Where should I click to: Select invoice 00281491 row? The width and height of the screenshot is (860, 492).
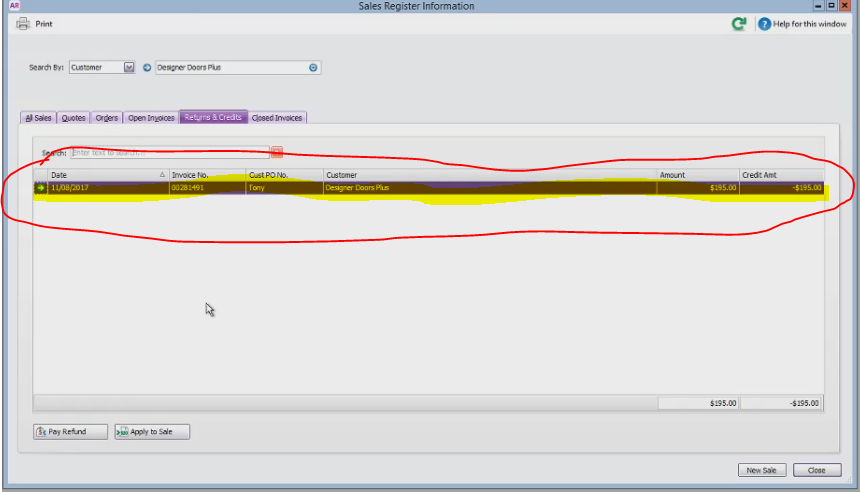pyautogui.click(x=428, y=188)
